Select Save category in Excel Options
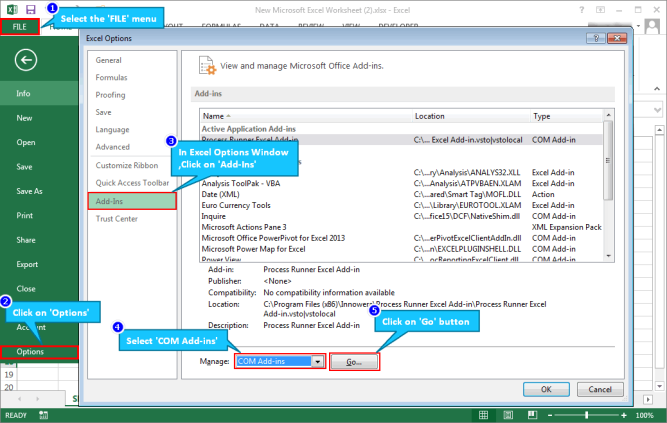 coord(103,112)
